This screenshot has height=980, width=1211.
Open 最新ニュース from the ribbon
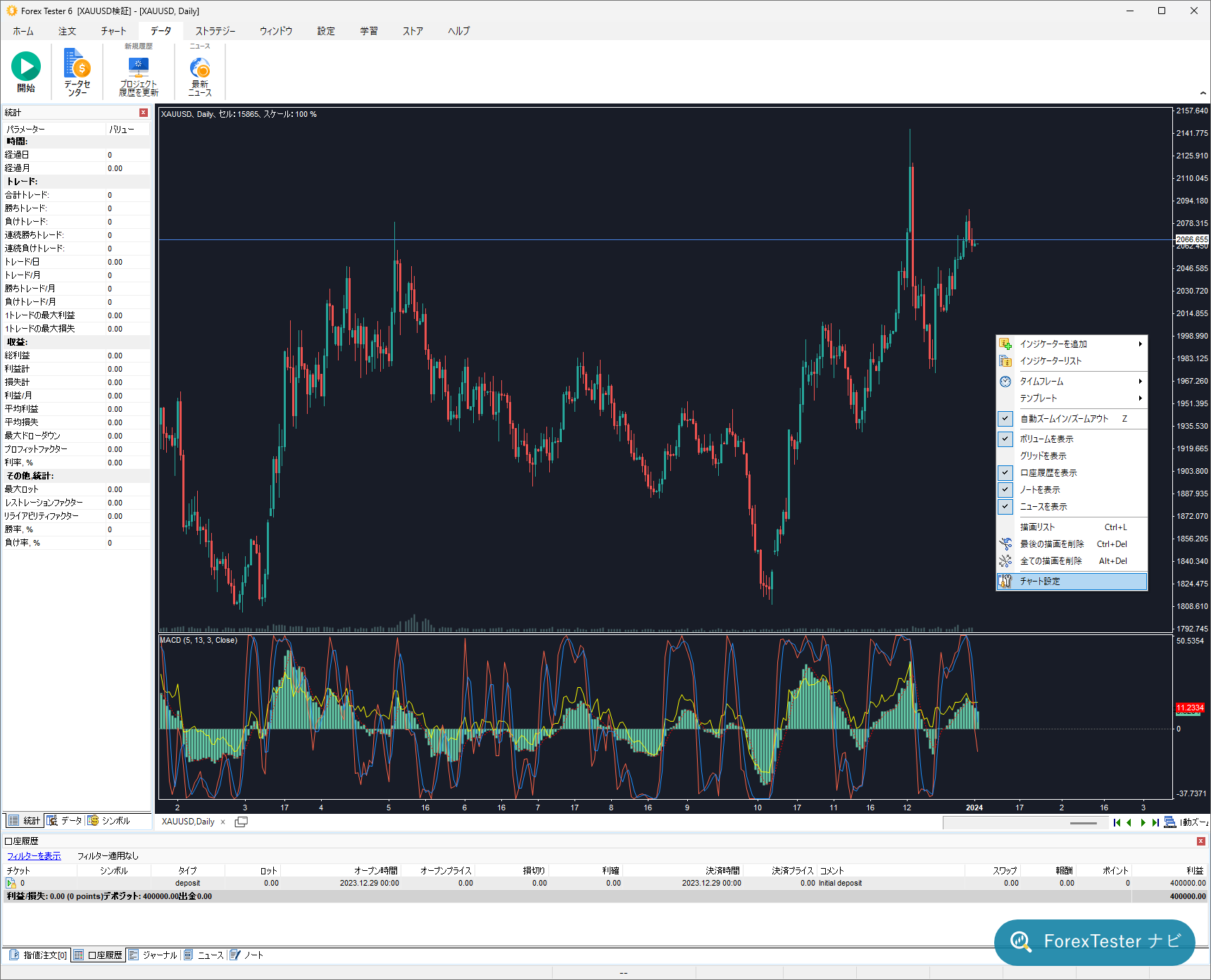tap(200, 76)
